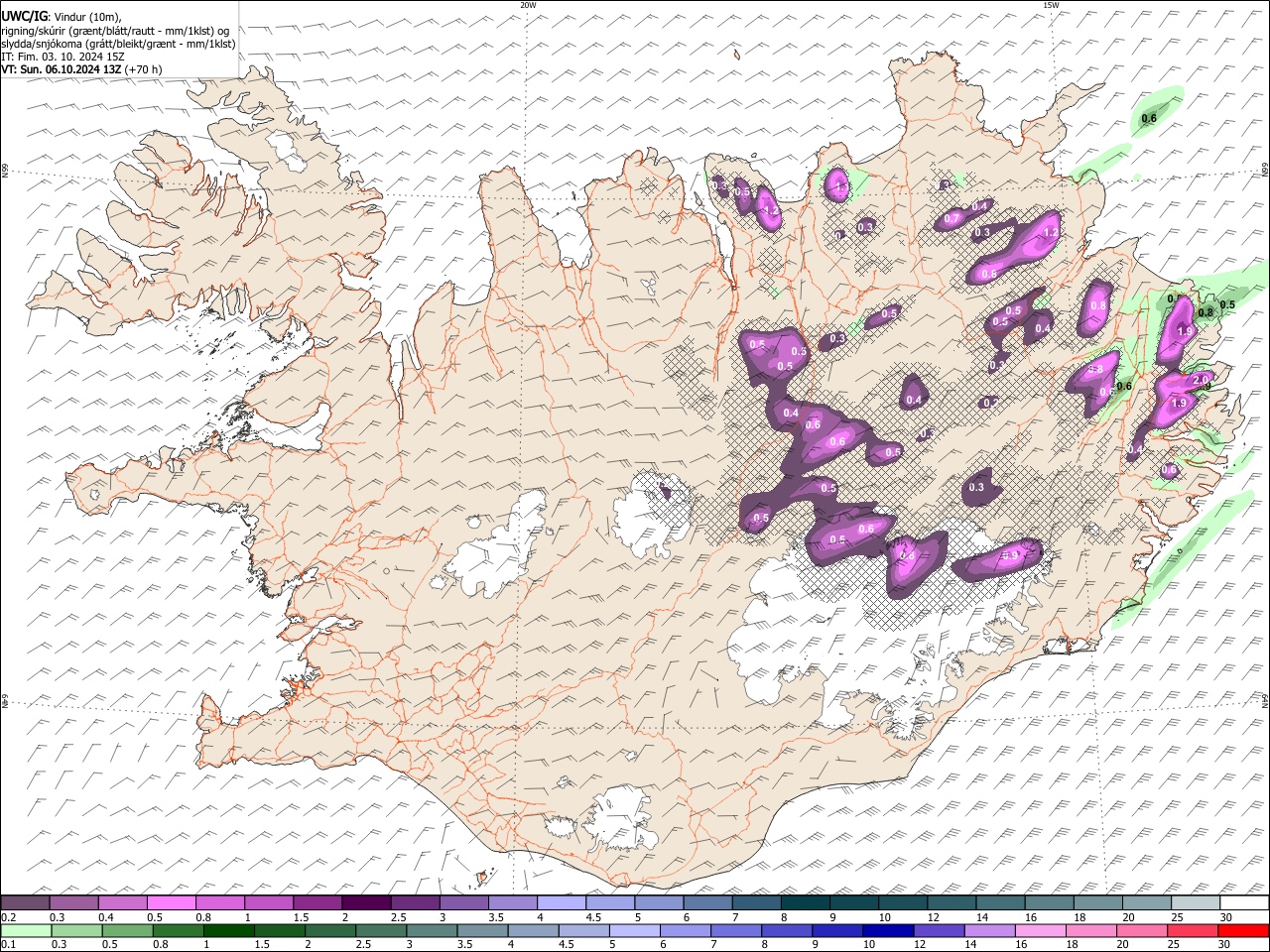Image resolution: width=1270 pixels, height=952 pixels.
Task: Click the '15W' longitude label
Action: pos(1051,5)
